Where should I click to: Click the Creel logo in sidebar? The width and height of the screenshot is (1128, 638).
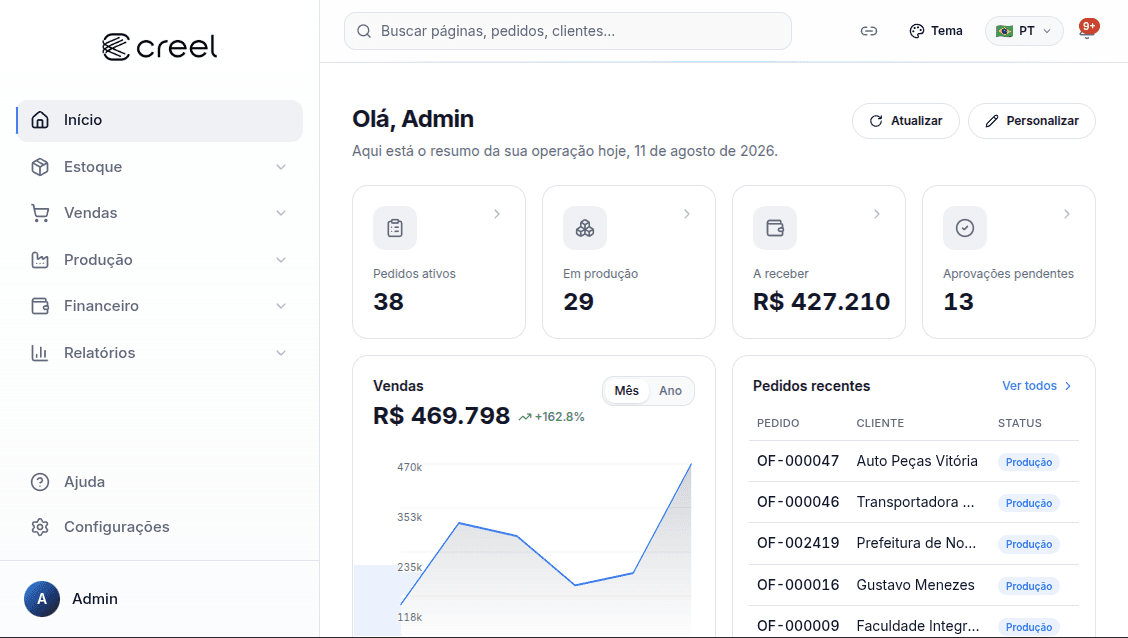coord(159,47)
